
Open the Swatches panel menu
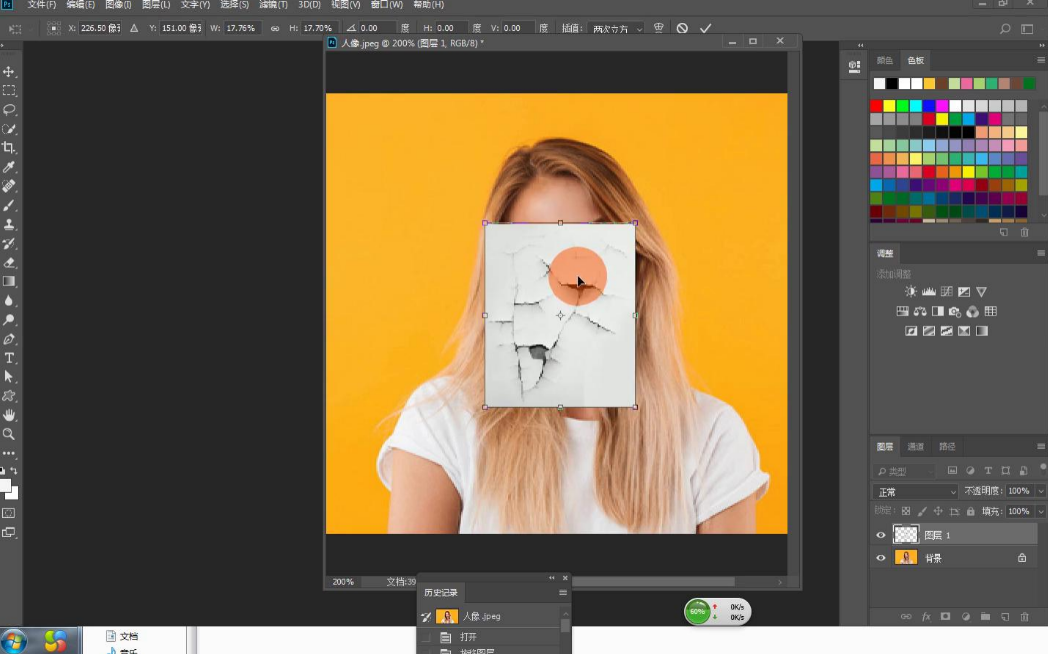(x=1041, y=60)
